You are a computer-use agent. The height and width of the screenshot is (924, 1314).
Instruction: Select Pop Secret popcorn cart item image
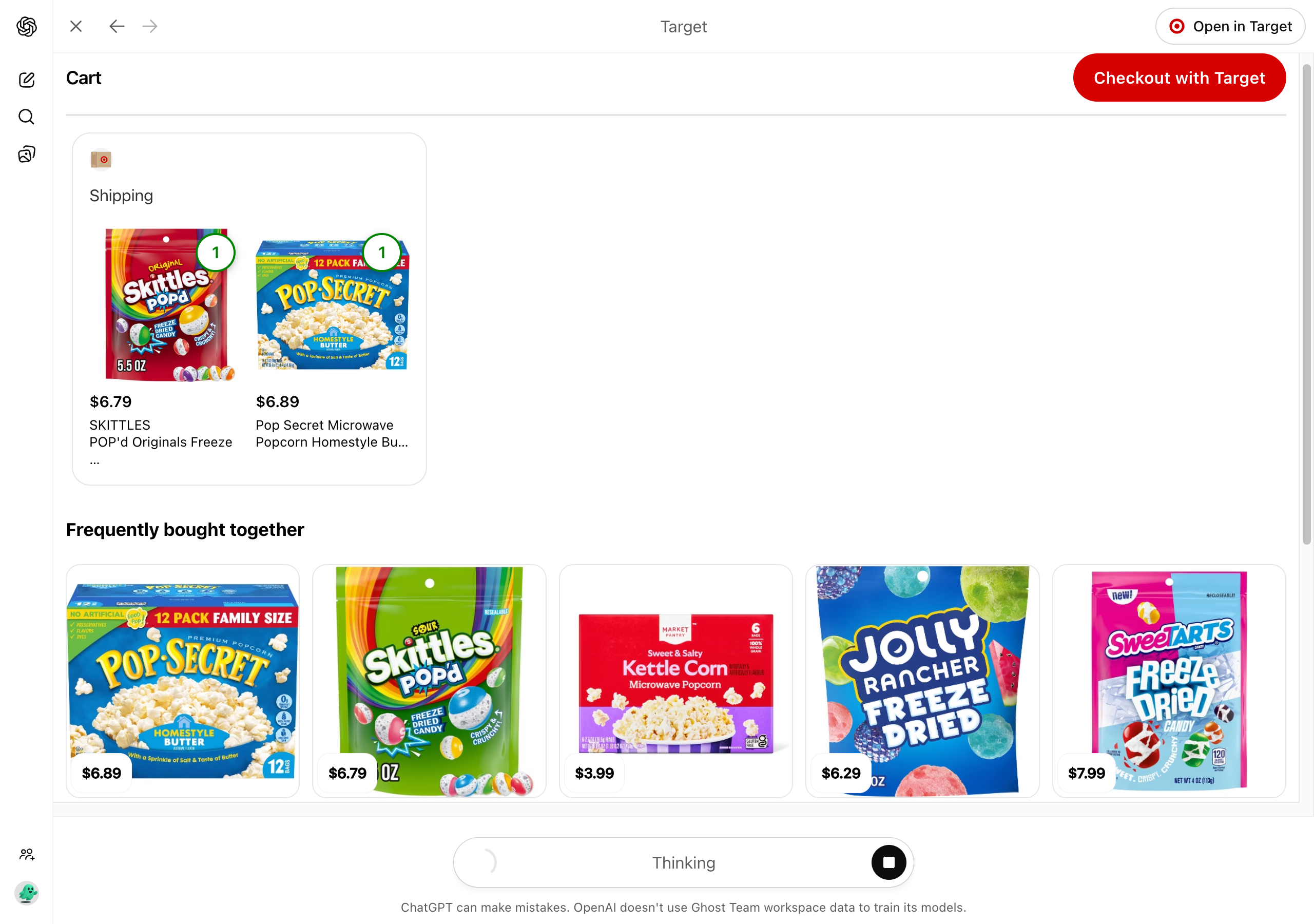(x=333, y=305)
